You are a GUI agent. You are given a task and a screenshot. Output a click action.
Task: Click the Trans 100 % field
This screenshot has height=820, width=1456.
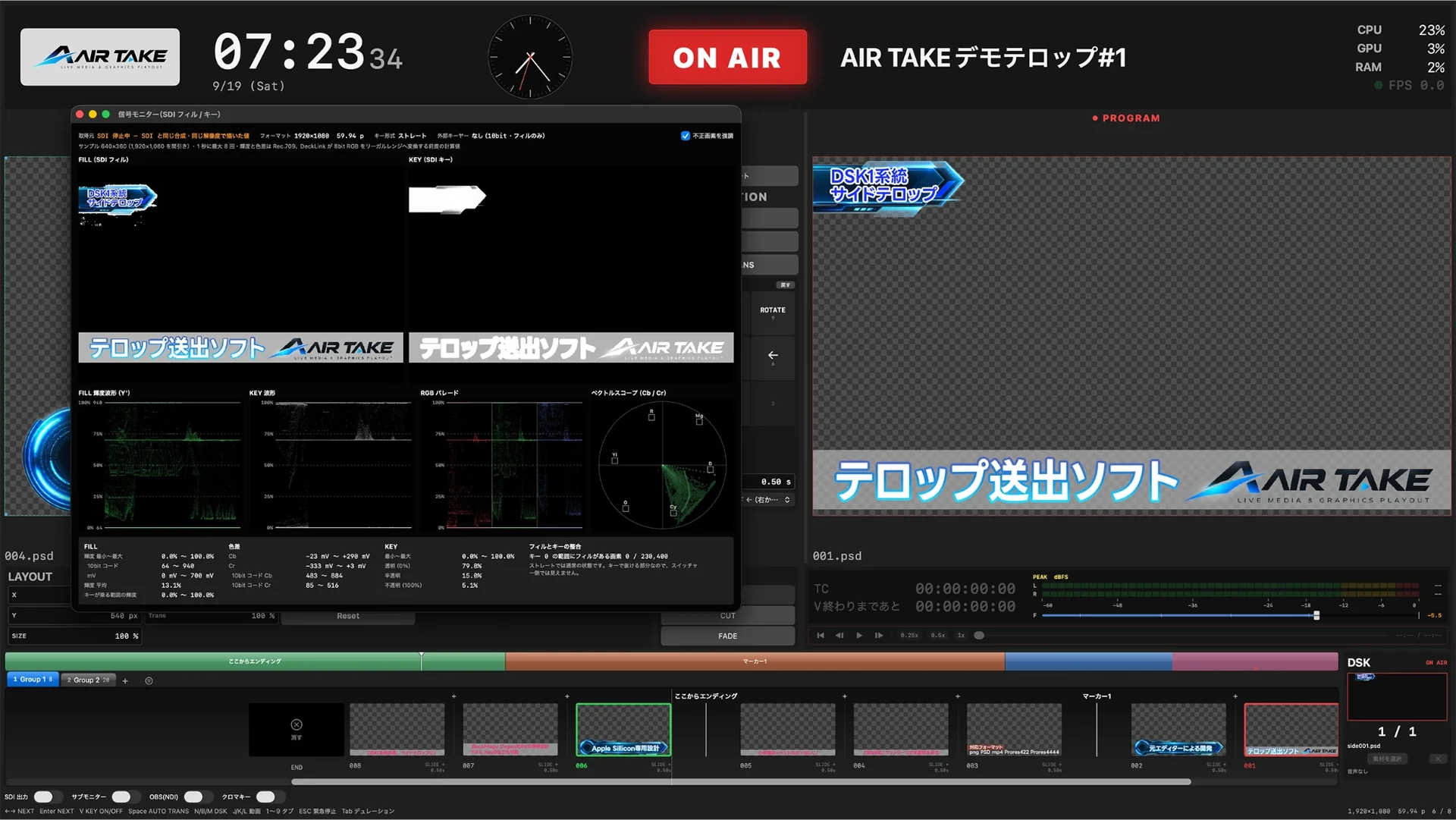pos(211,616)
